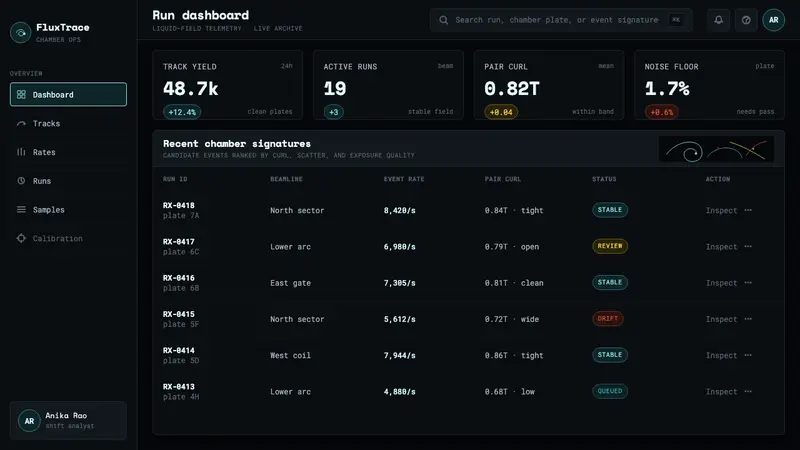Open the Calibration section
Viewport: 800px width, 450px height.
pos(68,238)
